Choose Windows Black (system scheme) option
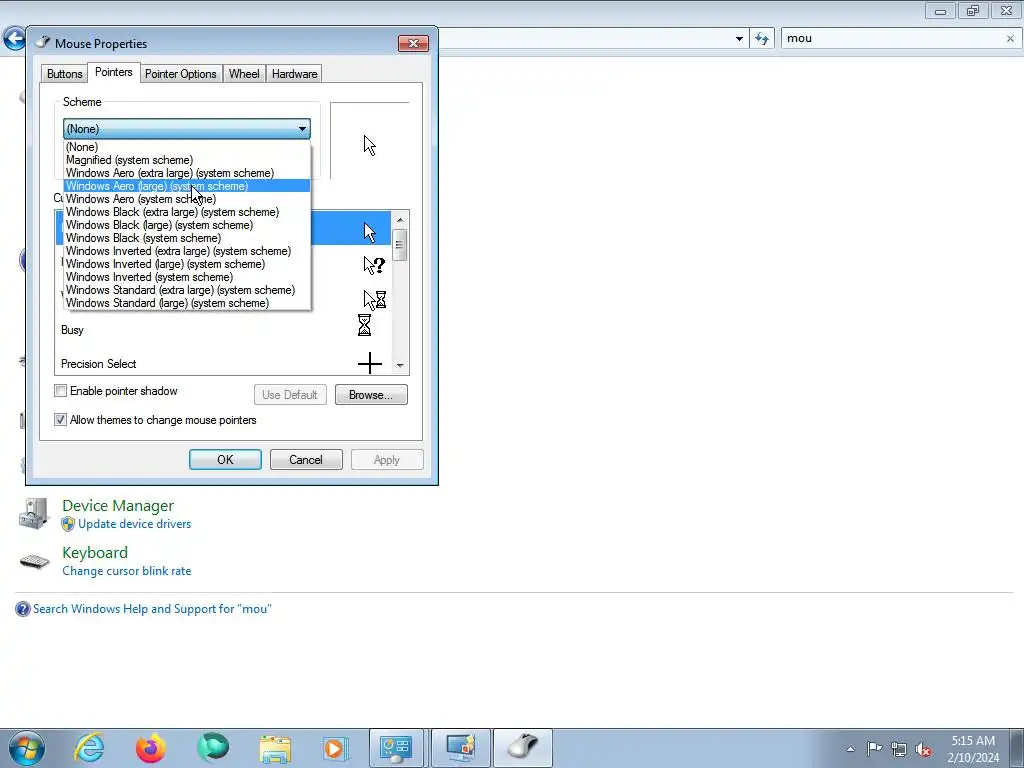The width and height of the screenshot is (1024, 768). [x=187, y=238]
